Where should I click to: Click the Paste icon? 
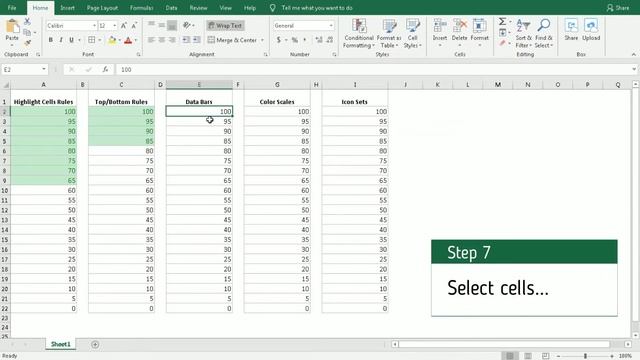pyautogui.click(x=12, y=26)
